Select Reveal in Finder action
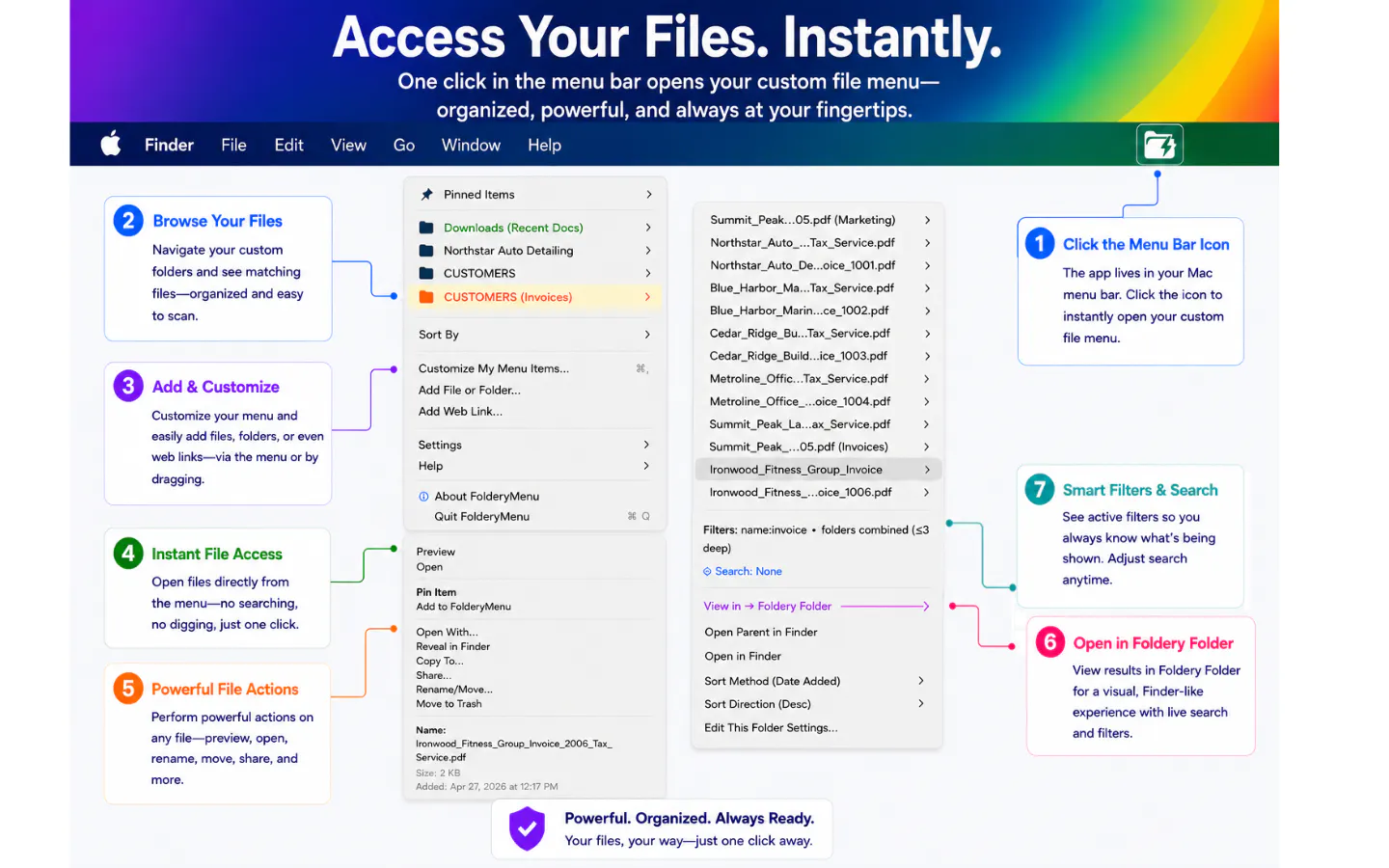Viewport: 1389px width, 868px height. (452, 647)
